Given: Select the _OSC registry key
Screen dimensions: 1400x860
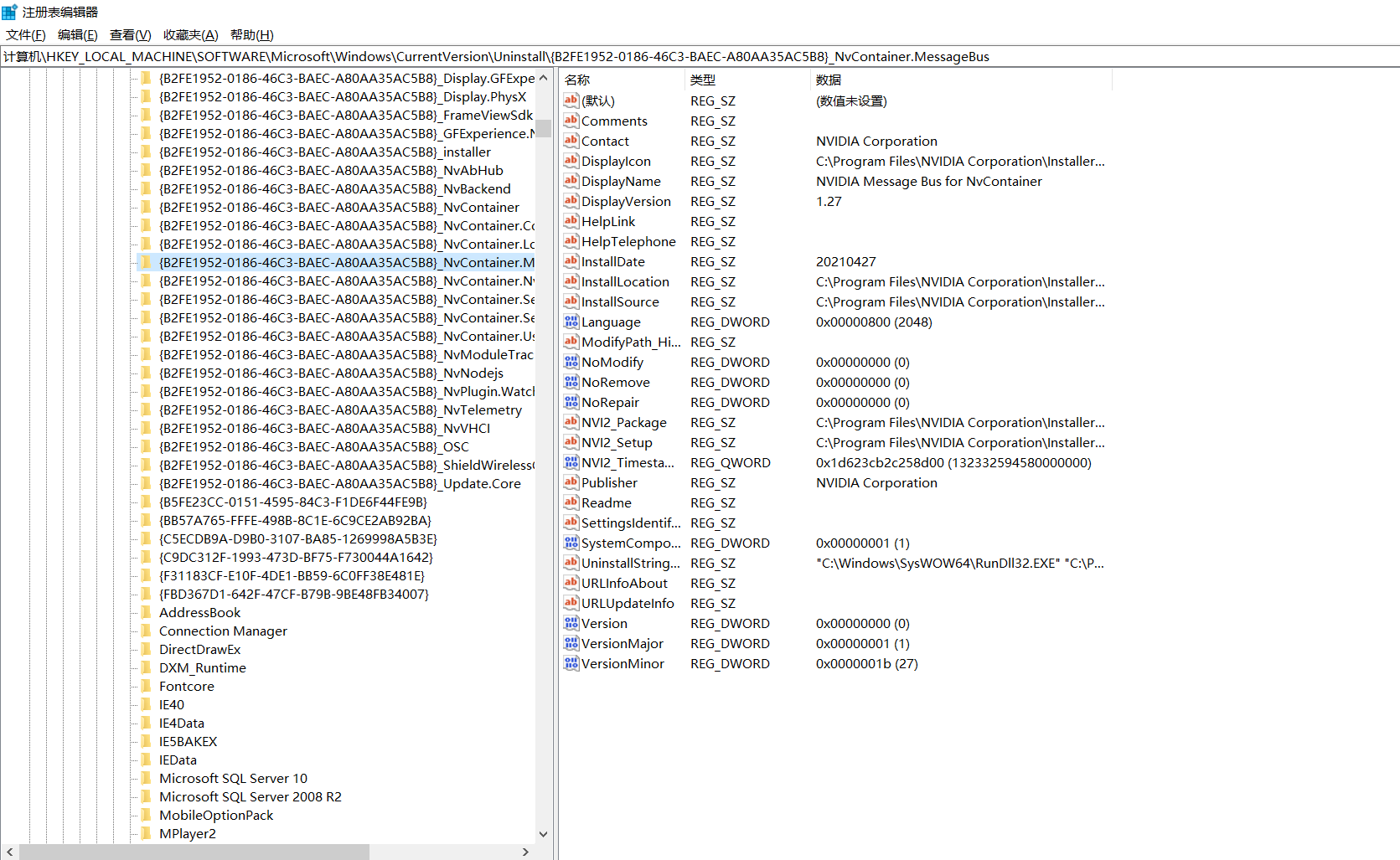Looking at the screenshot, I should point(314,447).
